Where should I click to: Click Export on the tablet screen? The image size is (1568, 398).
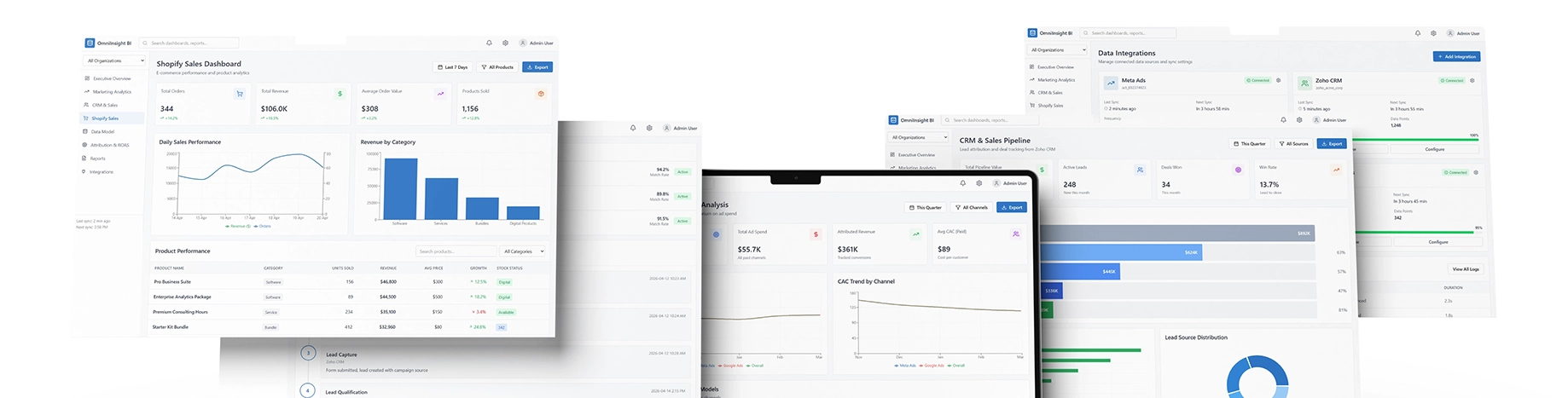1012,207
